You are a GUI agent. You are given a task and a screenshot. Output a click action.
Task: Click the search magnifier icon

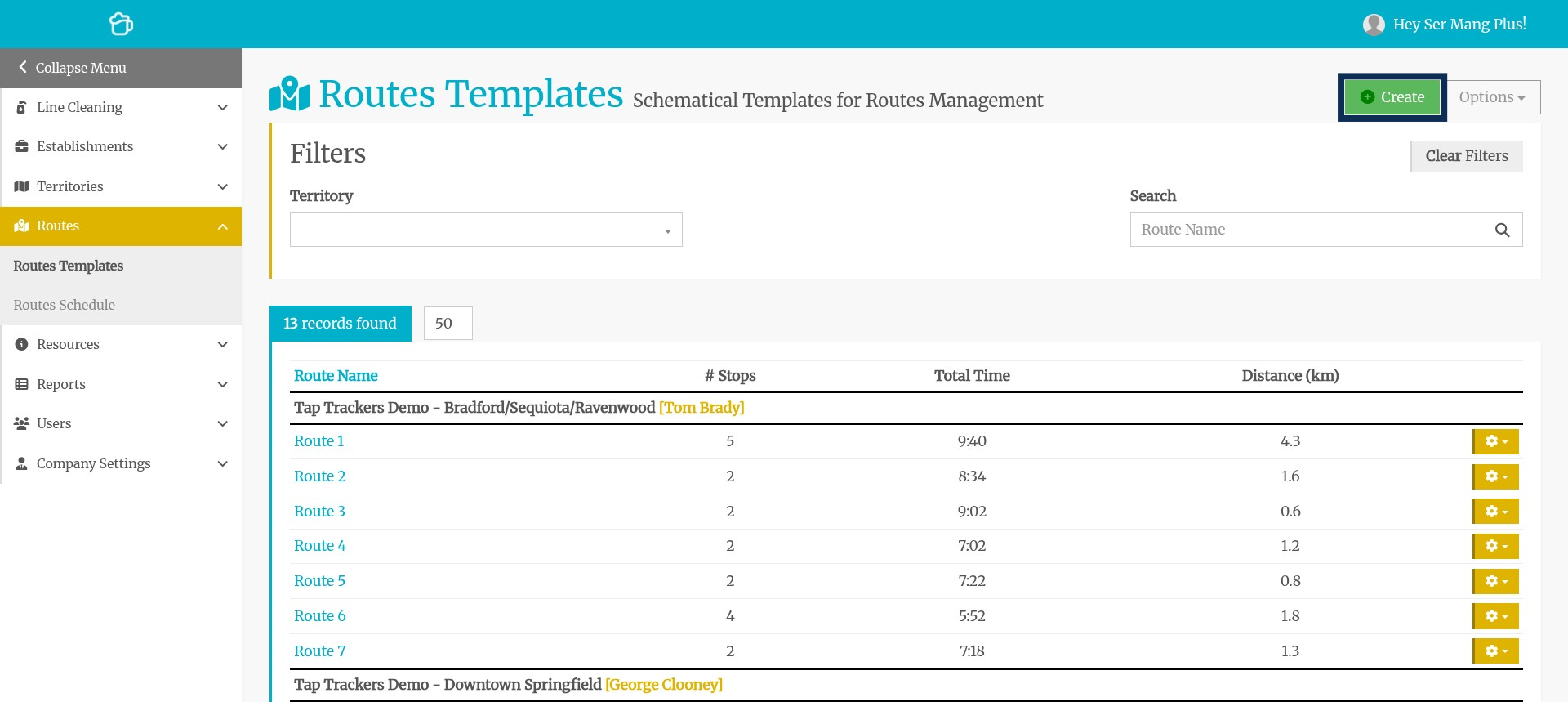pyautogui.click(x=1502, y=230)
